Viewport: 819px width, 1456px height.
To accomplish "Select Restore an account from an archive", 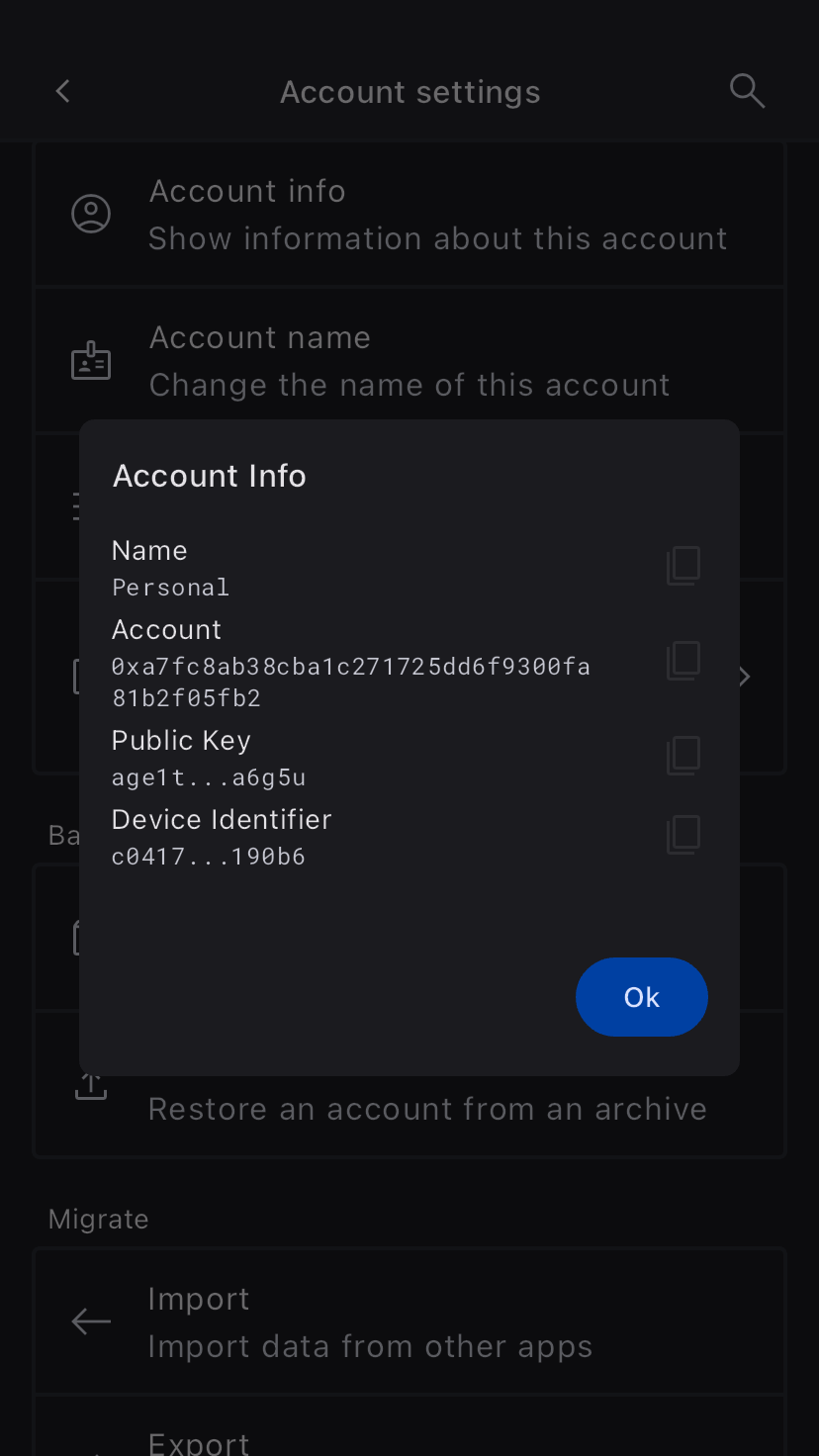I will [x=427, y=1109].
